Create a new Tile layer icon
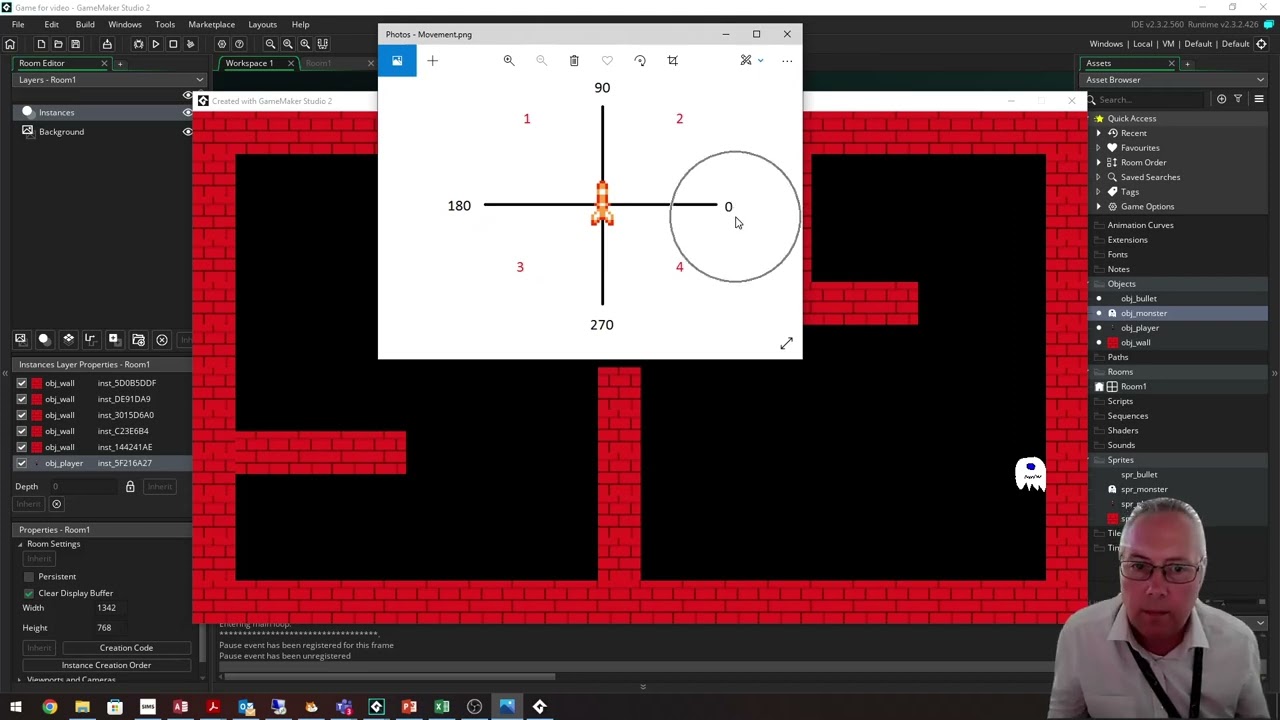This screenshot has height=720, width=1280. (x=68, y=340)
